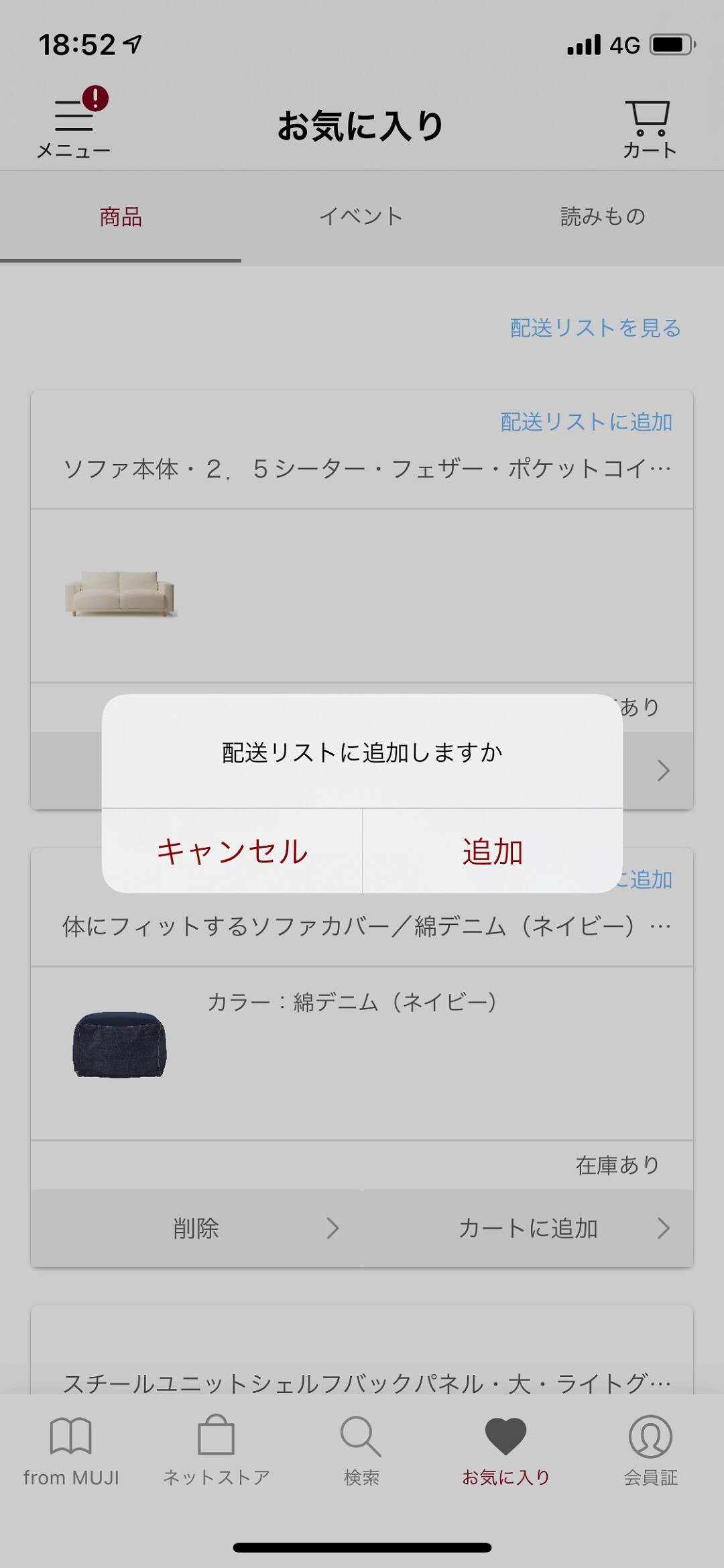Confirm adding with the 追加 button
The height and width of the screenshot is (1568, 724).
493,851
